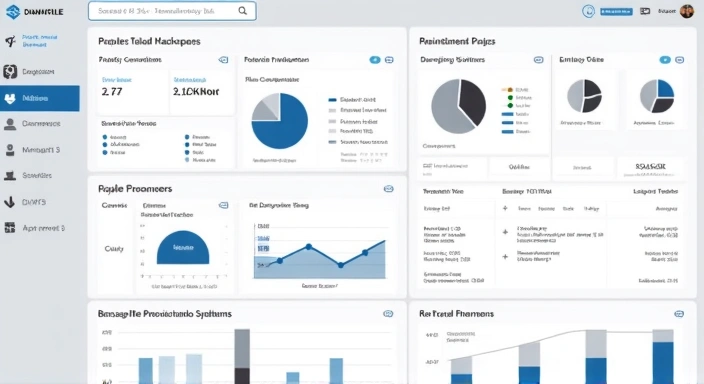Click the laptop-shaped sidebar icon
This screenshot has width=704, height=384.
(10, 176)
